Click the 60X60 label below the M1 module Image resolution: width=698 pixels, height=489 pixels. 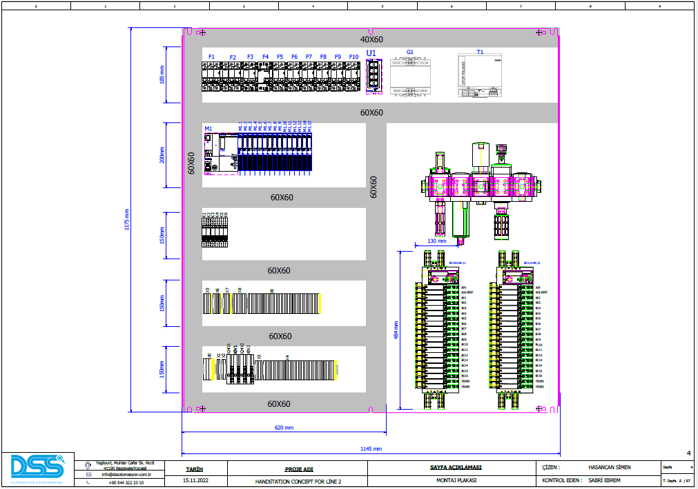[282, 197]
